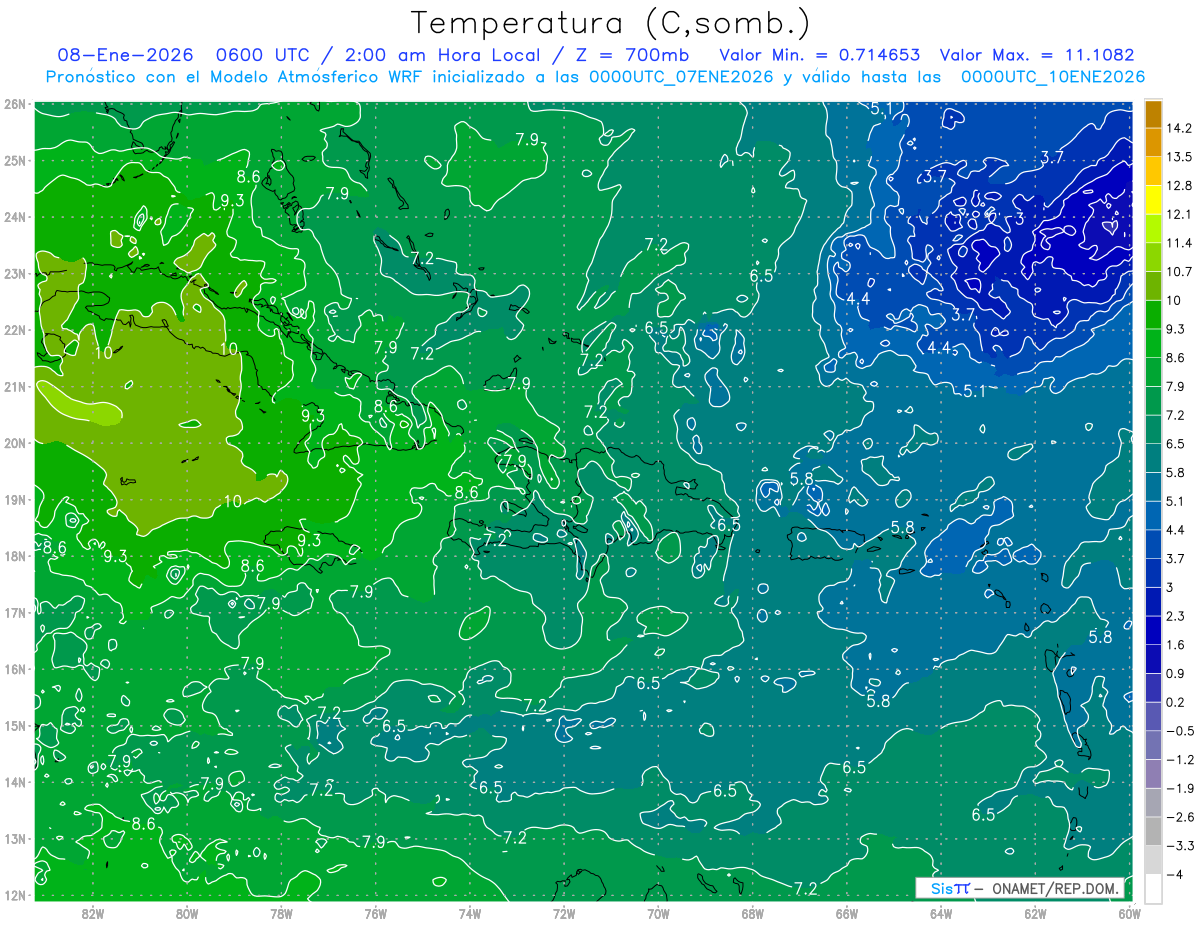Click the colorbar label '1.6'
The width and height of the screenshot is (1200, 927).
click(1175, 644)
